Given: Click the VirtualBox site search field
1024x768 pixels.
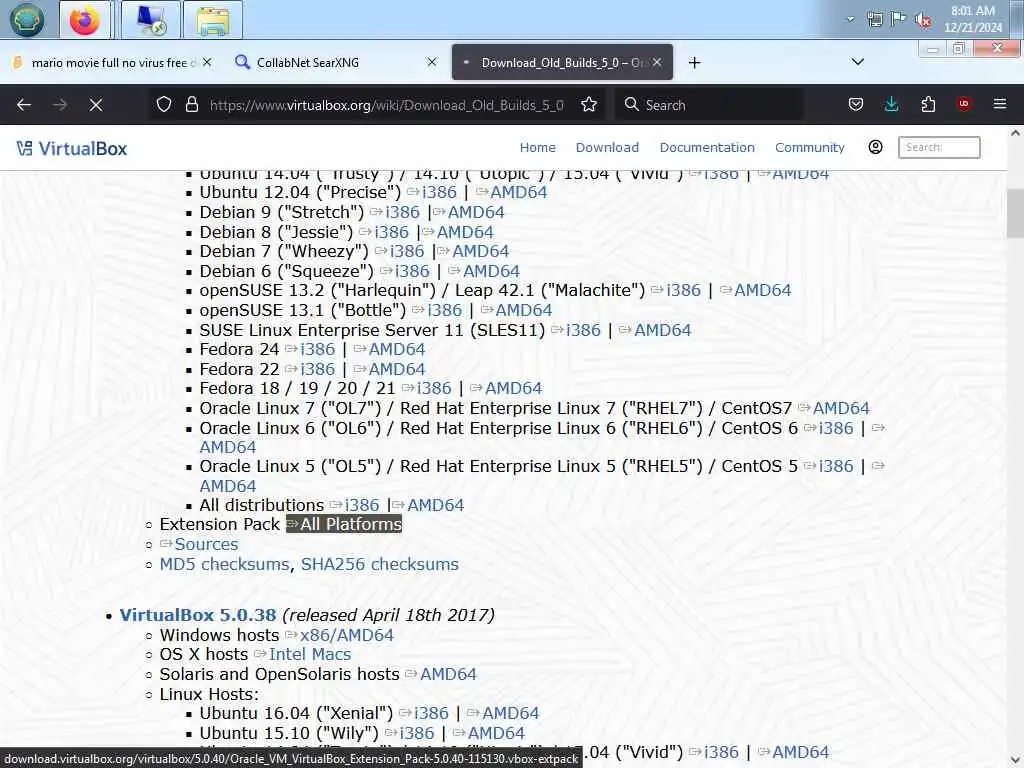Looking at the screenshot, I should pyautogui.click(x=939, y=147).
